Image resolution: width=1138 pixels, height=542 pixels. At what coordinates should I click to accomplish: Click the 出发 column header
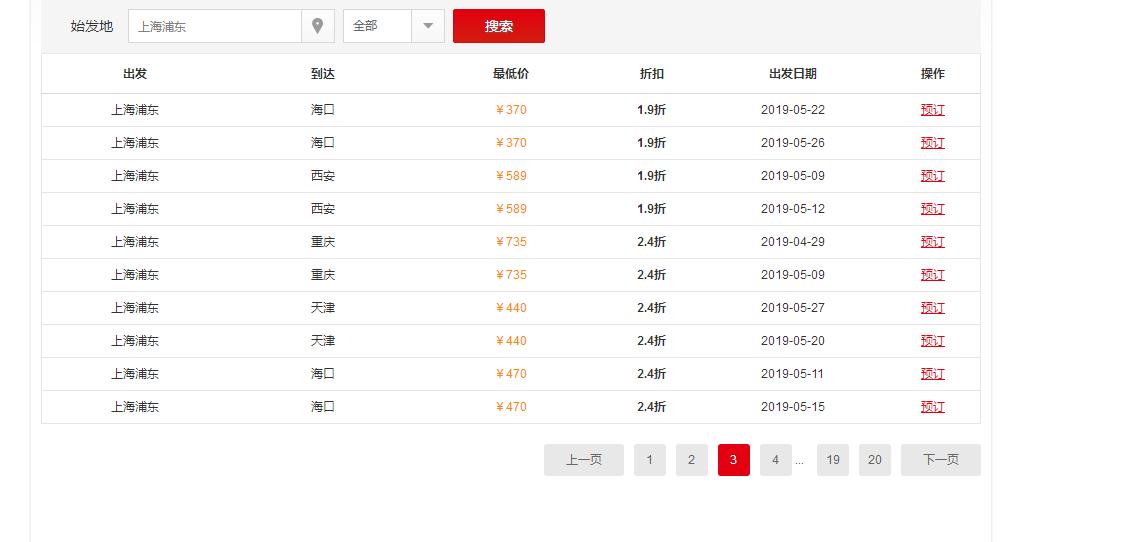click(x=135, y=74)
